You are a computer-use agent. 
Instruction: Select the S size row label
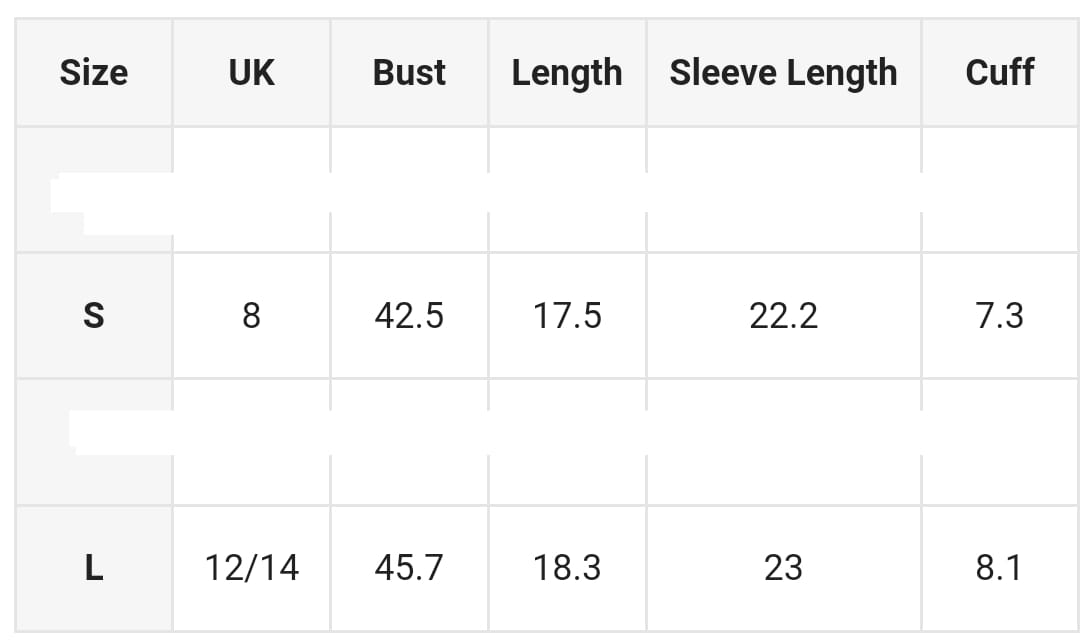click(x=94, y=316)
